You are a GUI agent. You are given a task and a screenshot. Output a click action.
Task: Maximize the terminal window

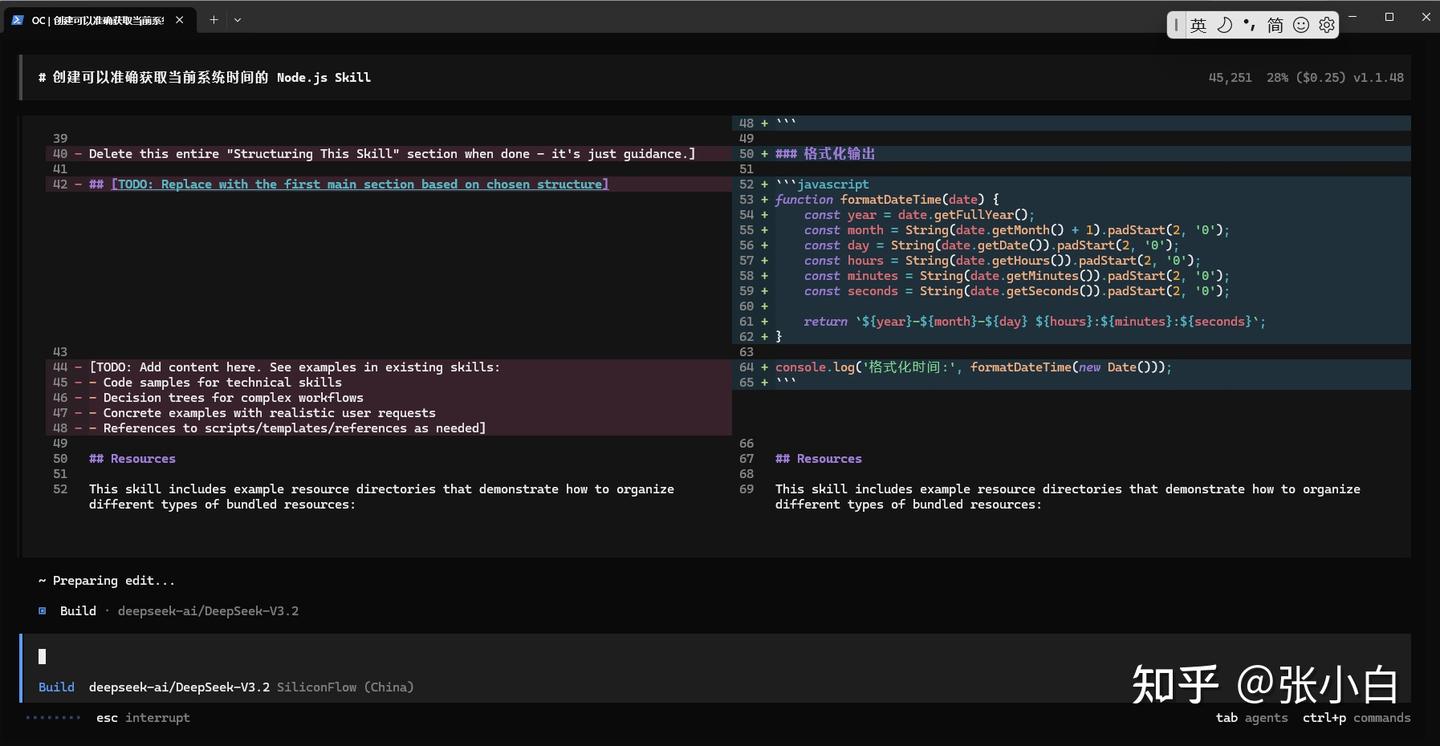click(x=1389, y=17)
